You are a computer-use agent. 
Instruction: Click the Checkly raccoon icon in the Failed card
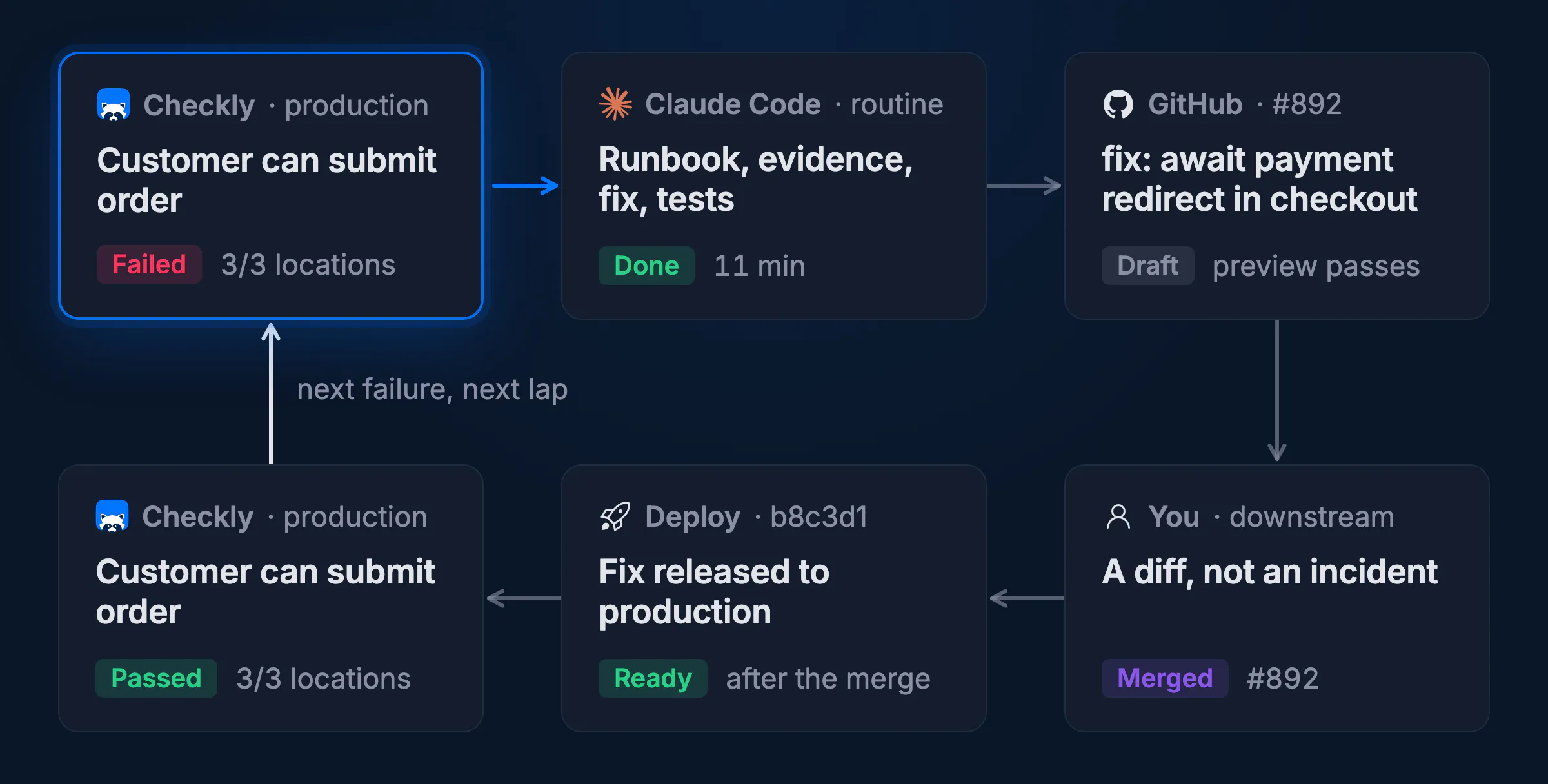tap(114, 104)
